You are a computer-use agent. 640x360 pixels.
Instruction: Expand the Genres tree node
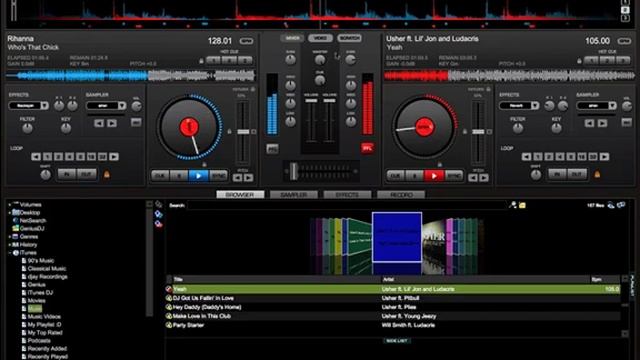click(10, 237)
